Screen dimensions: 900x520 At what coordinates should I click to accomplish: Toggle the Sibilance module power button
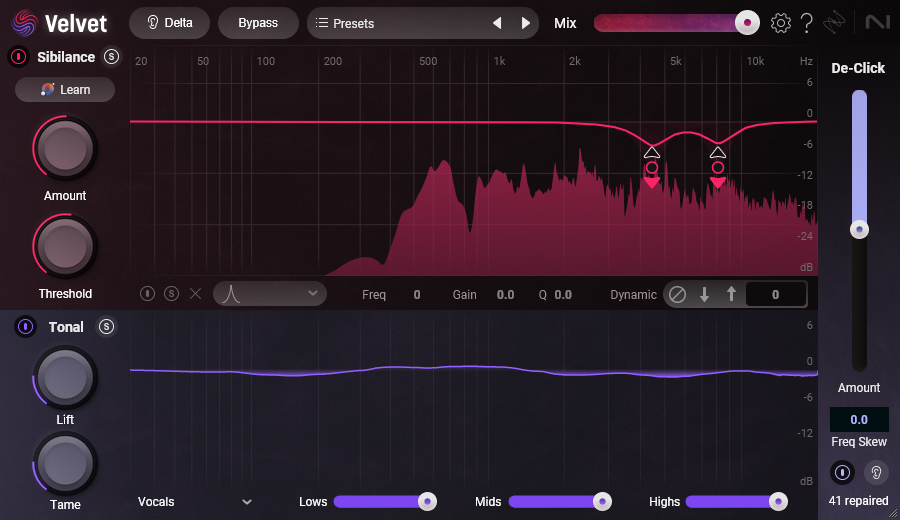pos(18,57)
